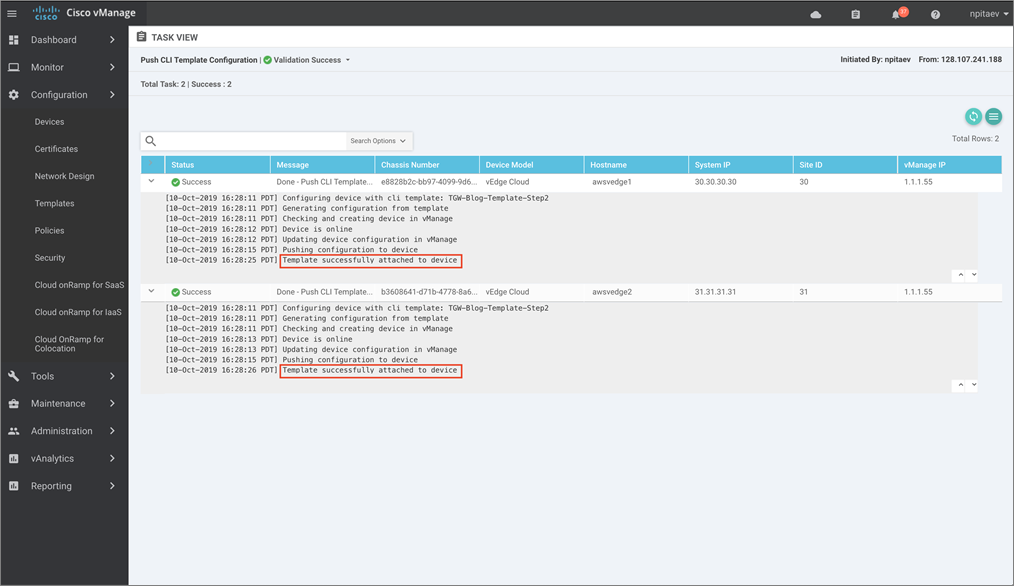Click the down arrow in awsvedge1 log
The image size is (1014, 586).
point(974,275)
